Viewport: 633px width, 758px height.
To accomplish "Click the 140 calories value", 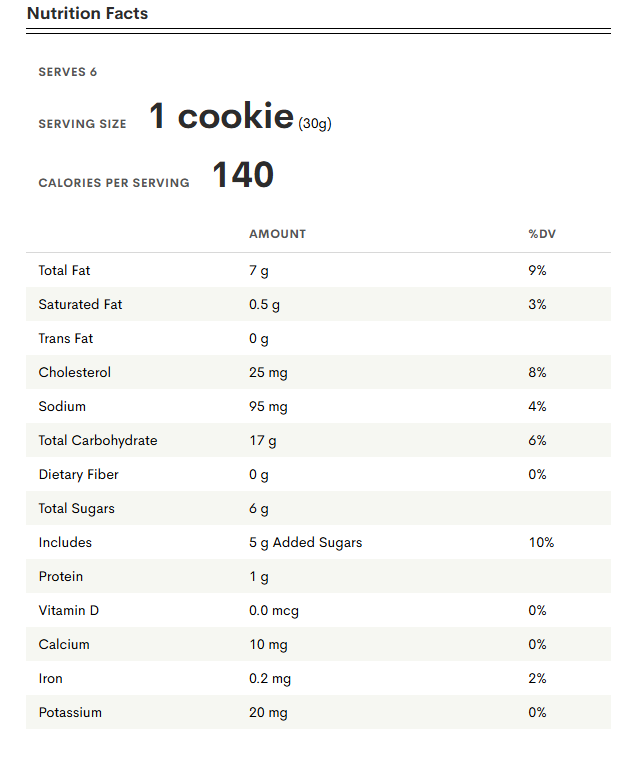I will coord(243,175).
